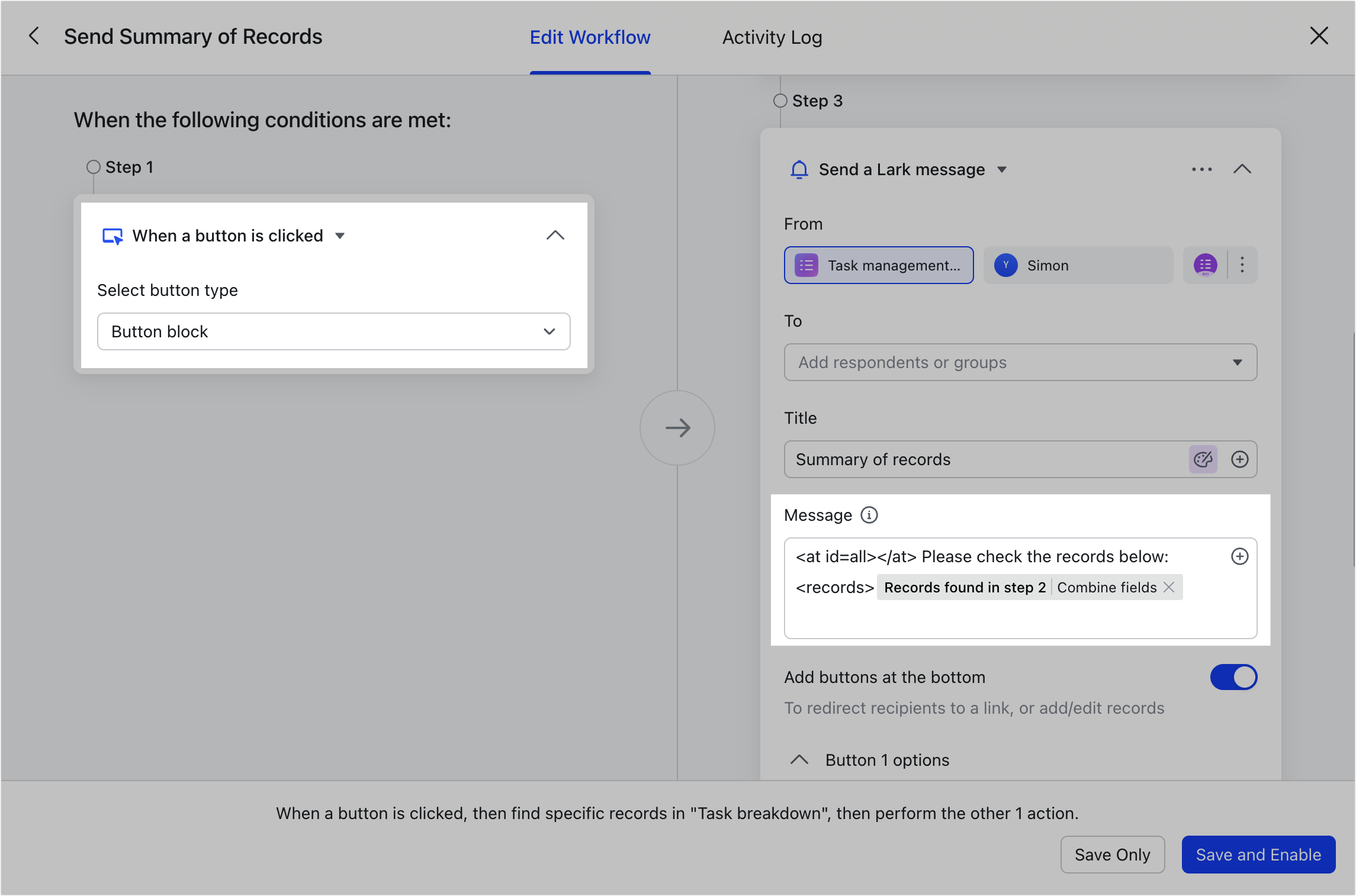Click the back arrow beside Send Summary of Records
Screen dimensions: 1356x896
pyautogui.click(x=34, y=36)
